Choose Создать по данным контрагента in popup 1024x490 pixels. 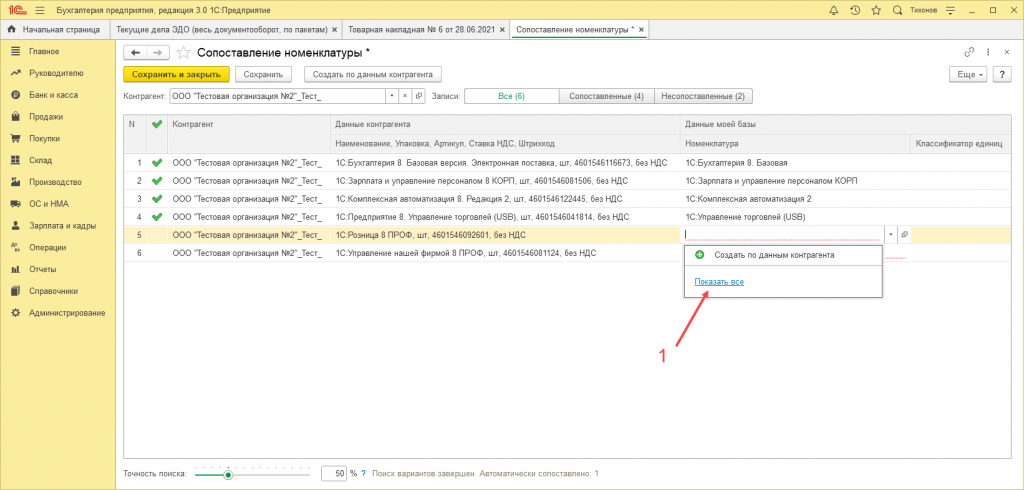(783, 255)
